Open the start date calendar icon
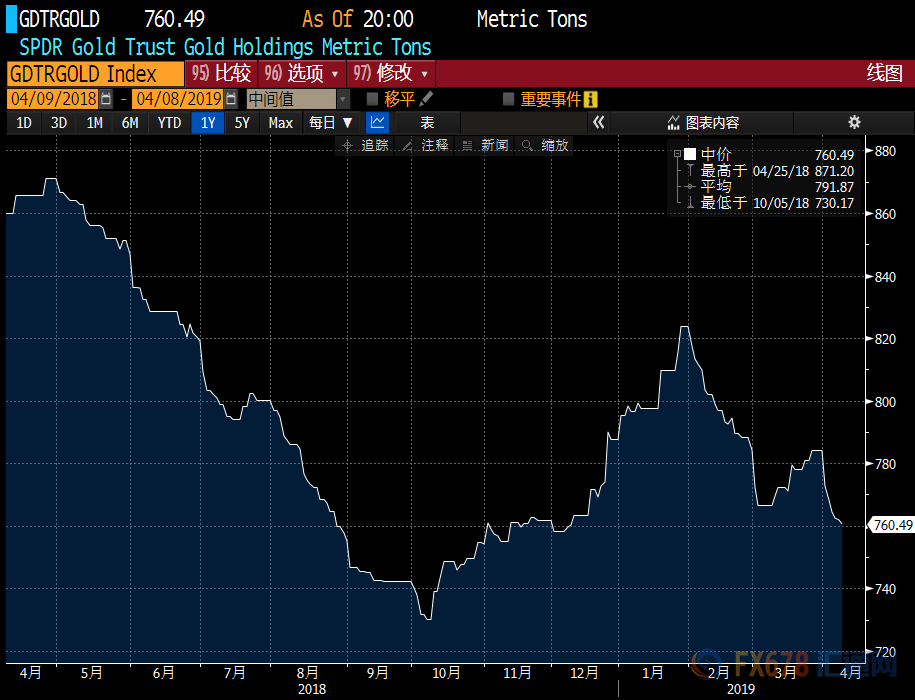 tap(106, 99)
